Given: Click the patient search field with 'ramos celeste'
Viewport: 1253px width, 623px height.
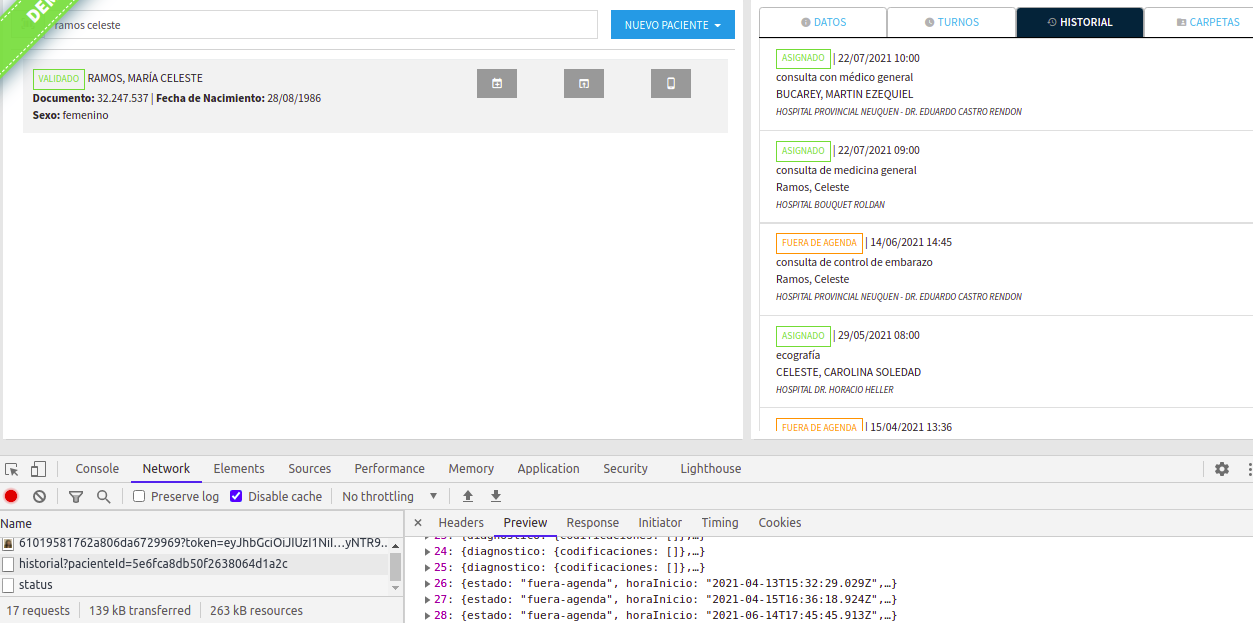Looking at the screenshot, I should (x=311, y=25).
